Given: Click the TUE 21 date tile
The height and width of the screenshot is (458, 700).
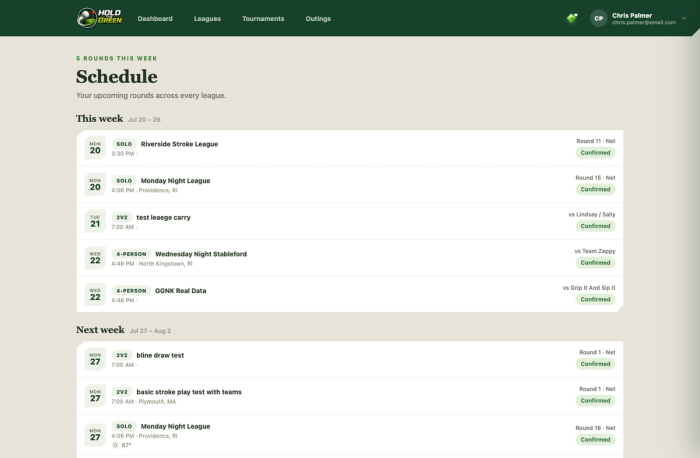Looking at the screenshot, I should pyautogui.click(x=95, y=221).
